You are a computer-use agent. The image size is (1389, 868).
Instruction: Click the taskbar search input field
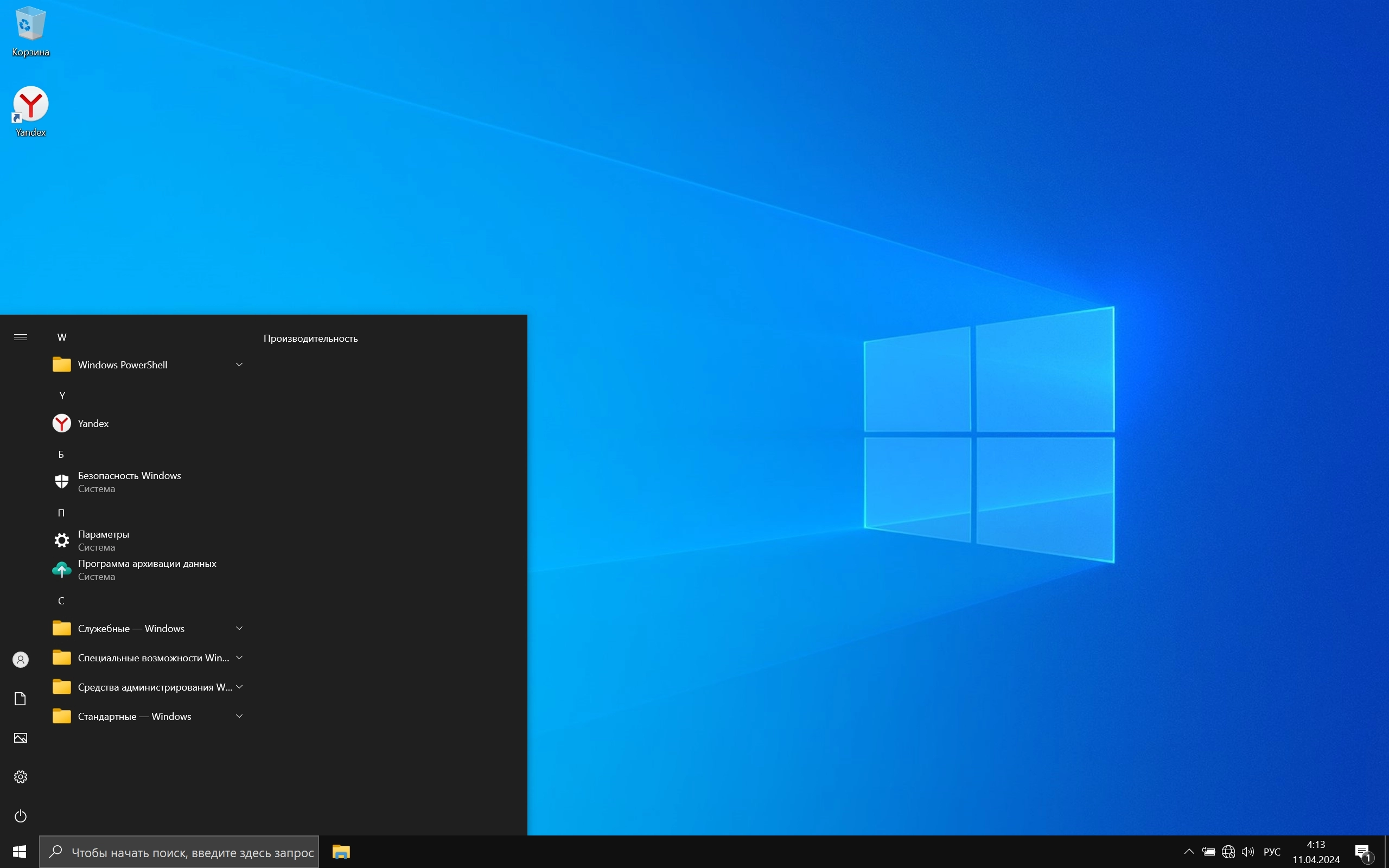(192, 852)
